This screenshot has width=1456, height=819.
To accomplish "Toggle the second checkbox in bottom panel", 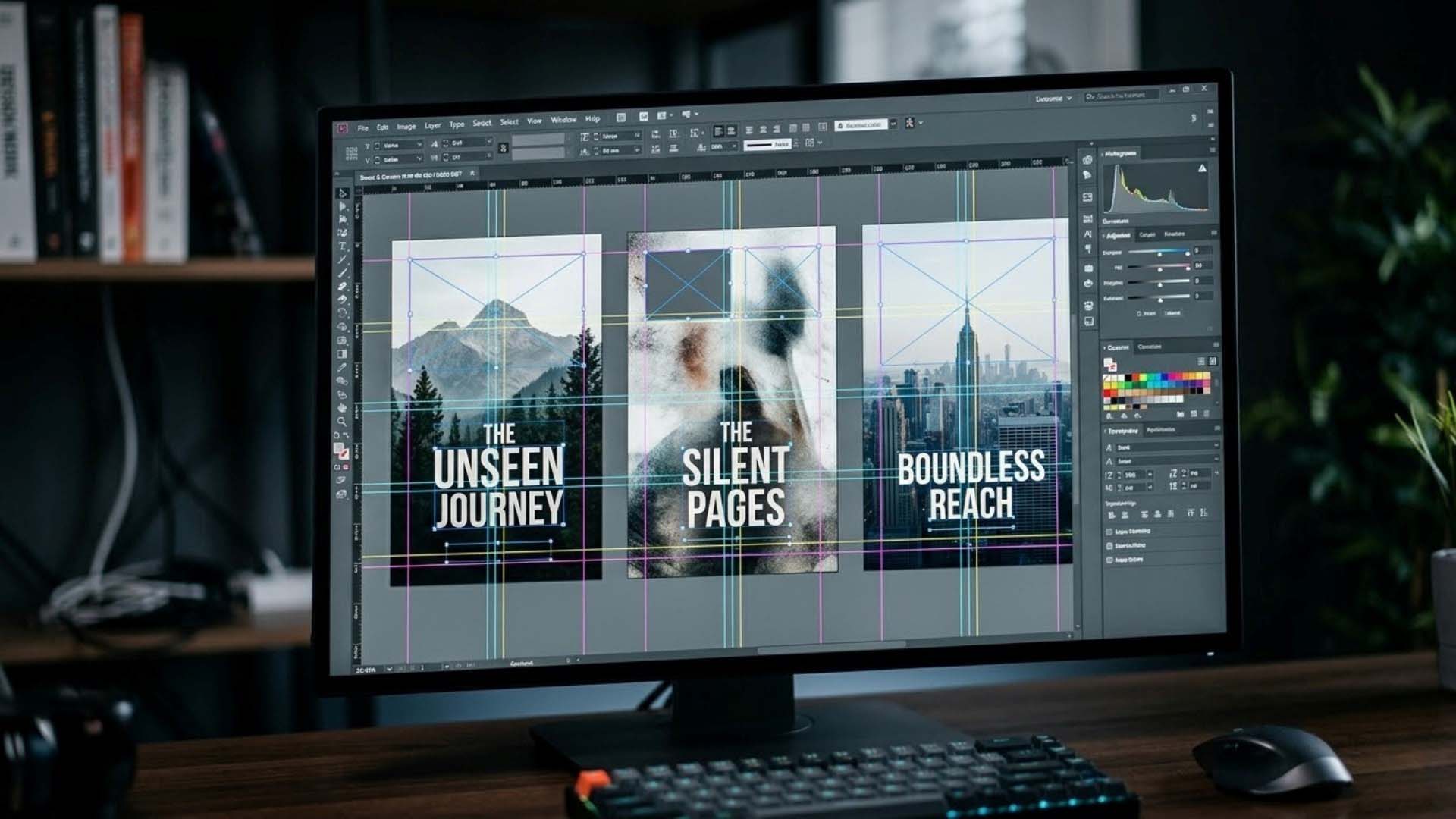I will (1109, 546).
